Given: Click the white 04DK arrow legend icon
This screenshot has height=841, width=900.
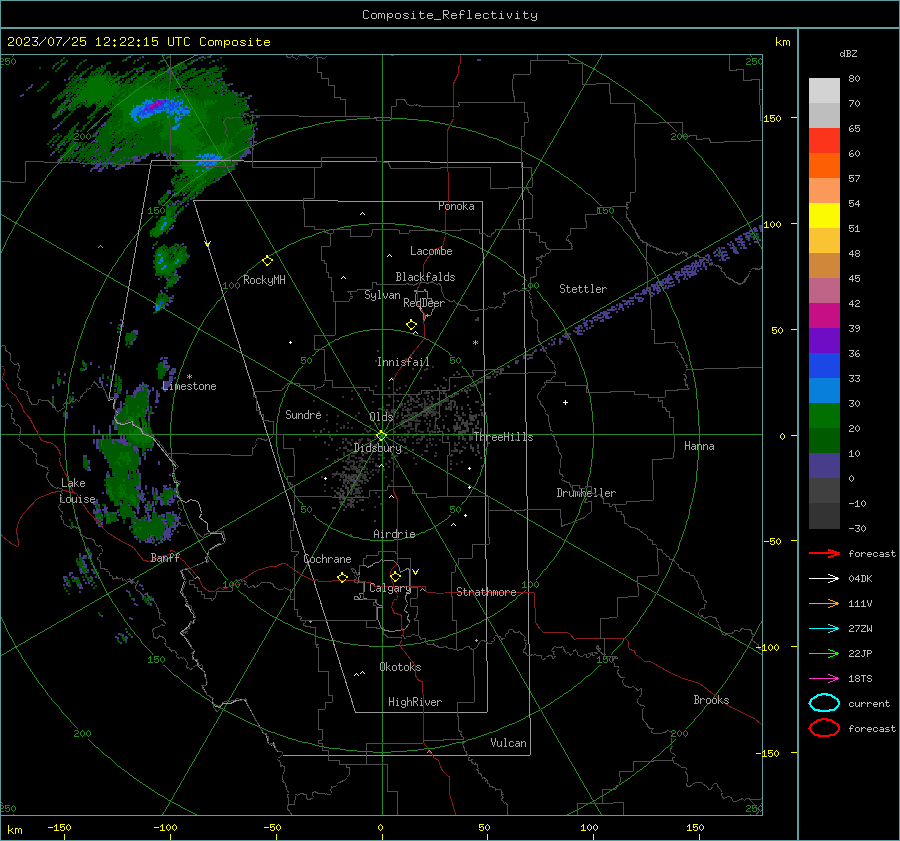Looking at the screenshot, I should [x=824, y=578].
